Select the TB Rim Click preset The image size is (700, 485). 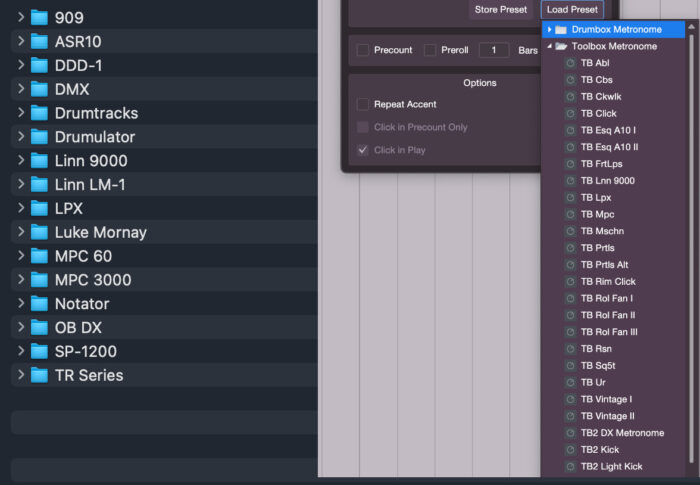coord(608,282)
